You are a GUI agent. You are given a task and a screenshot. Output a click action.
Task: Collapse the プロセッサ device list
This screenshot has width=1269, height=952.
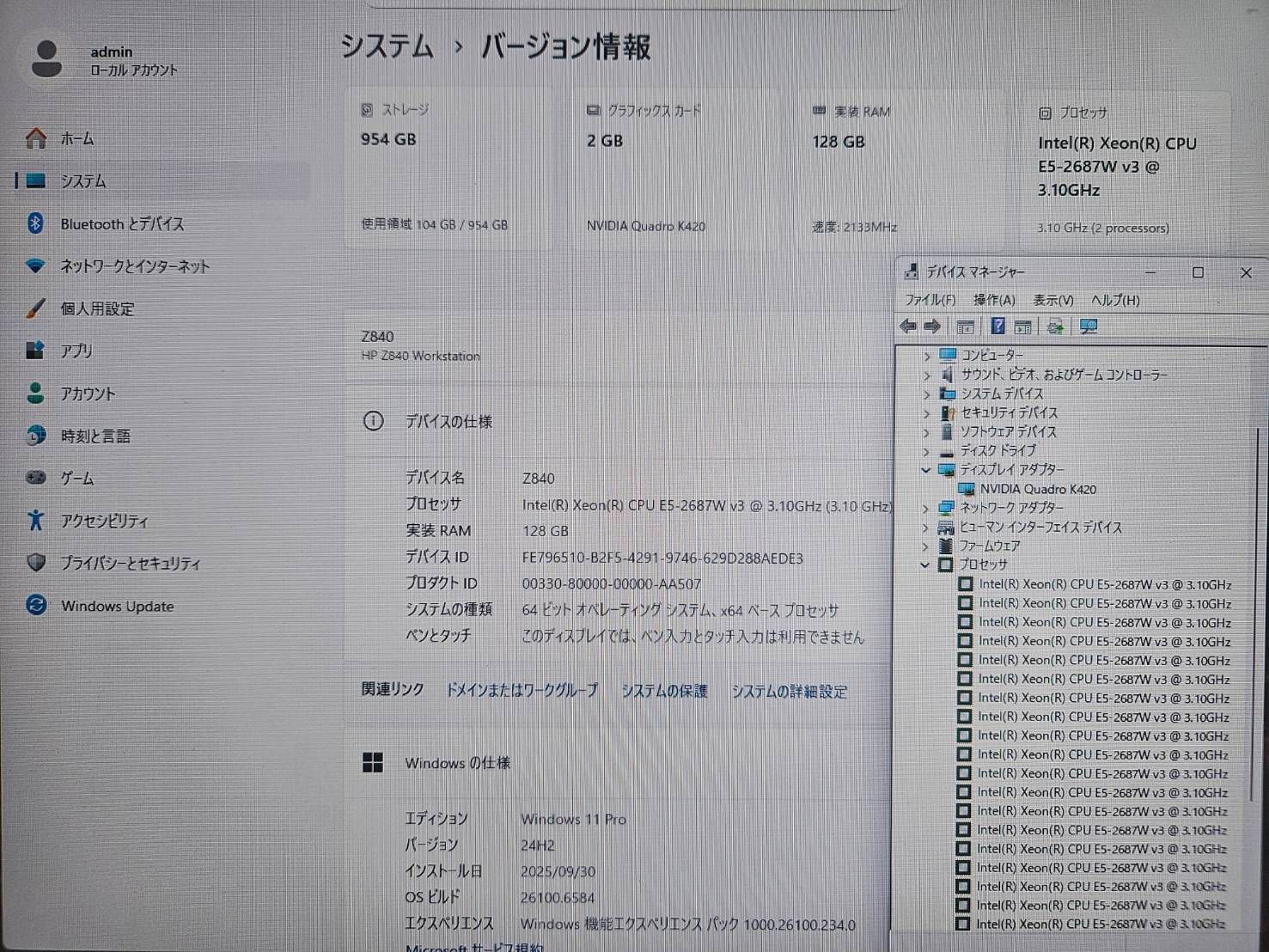coord(925,564)
